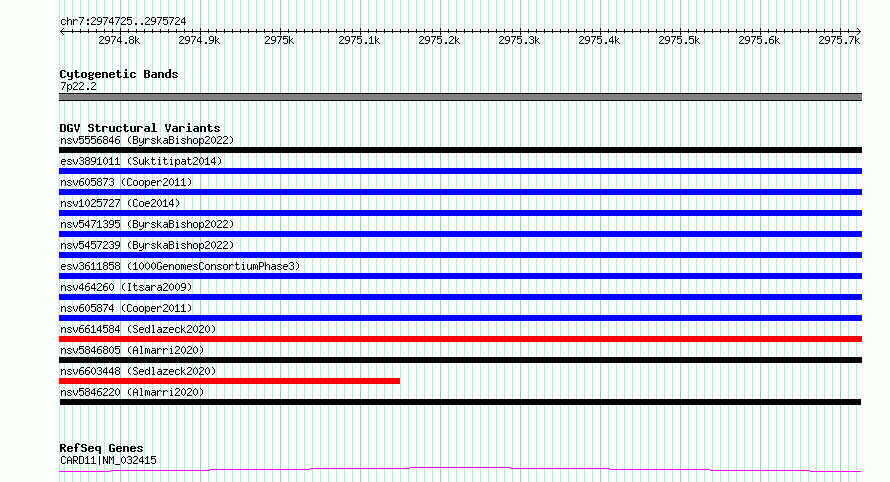
Task: Open variant nsv6603448 (Sedlazeck2020) label
Action: pyautogui.click(x=138, y=371)
